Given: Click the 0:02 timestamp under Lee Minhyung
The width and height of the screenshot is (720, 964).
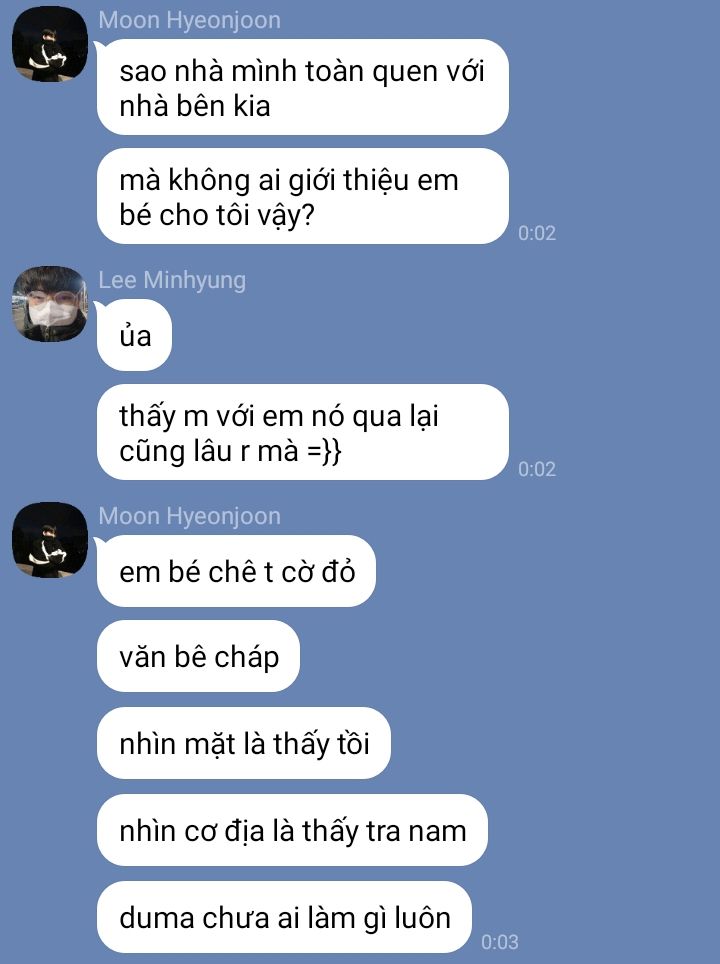Looking at the screenshot, I should (537, 469).
